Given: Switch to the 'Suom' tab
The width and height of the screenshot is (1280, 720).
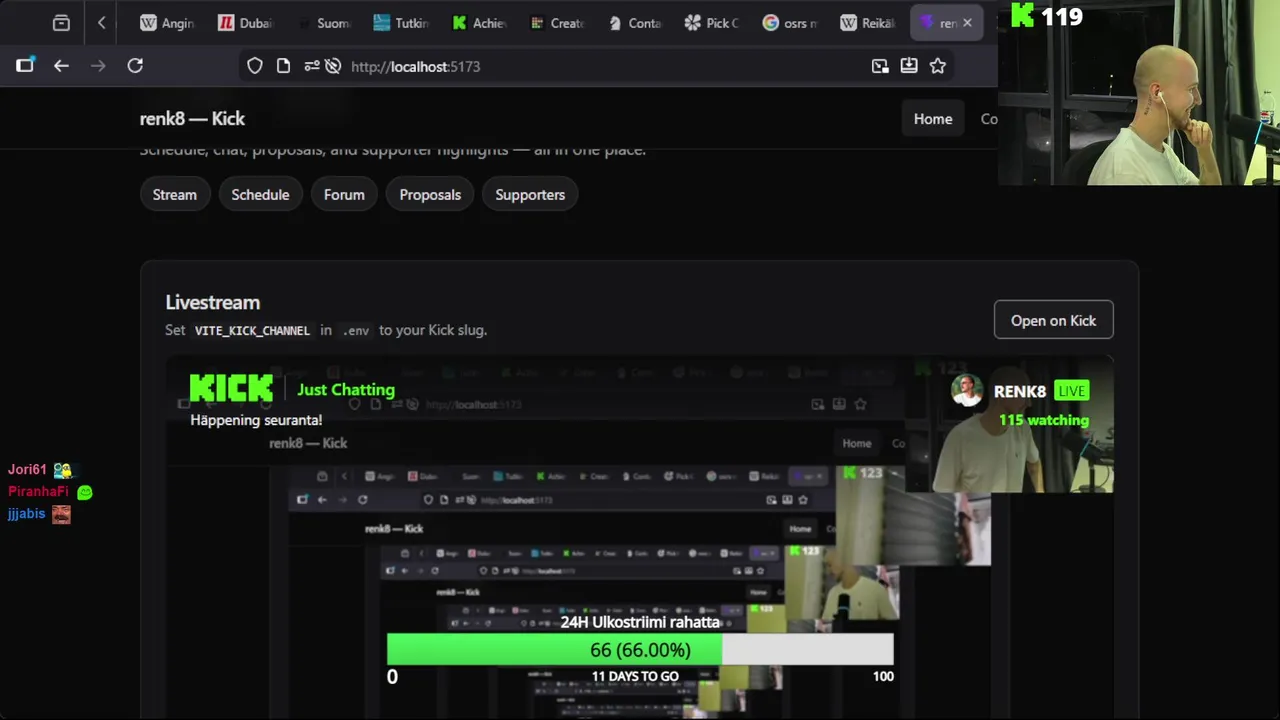Looking at the screenshot, I should [323, 23].
